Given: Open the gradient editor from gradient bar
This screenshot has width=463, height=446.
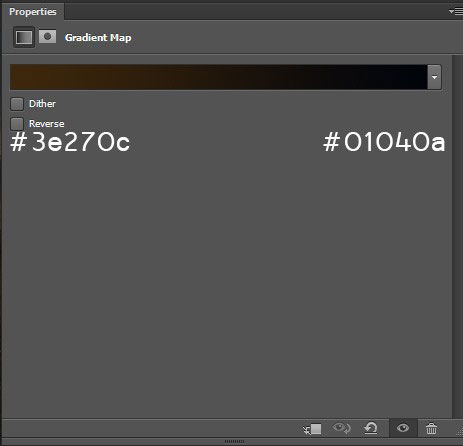Looking at the screenshot, I should 219,77.
